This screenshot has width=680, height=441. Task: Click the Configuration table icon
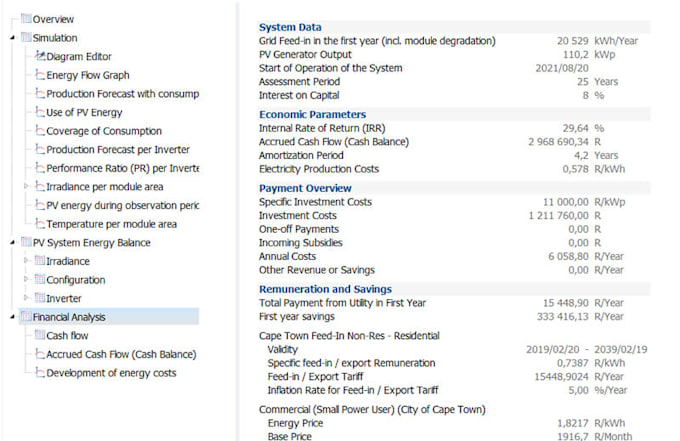point(40,280)
